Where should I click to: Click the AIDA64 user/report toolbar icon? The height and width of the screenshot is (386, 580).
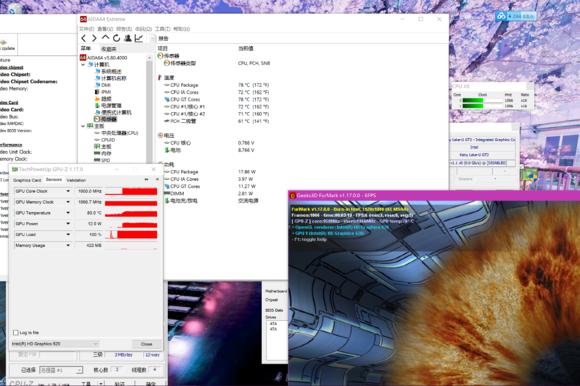[x=128, y=38]
